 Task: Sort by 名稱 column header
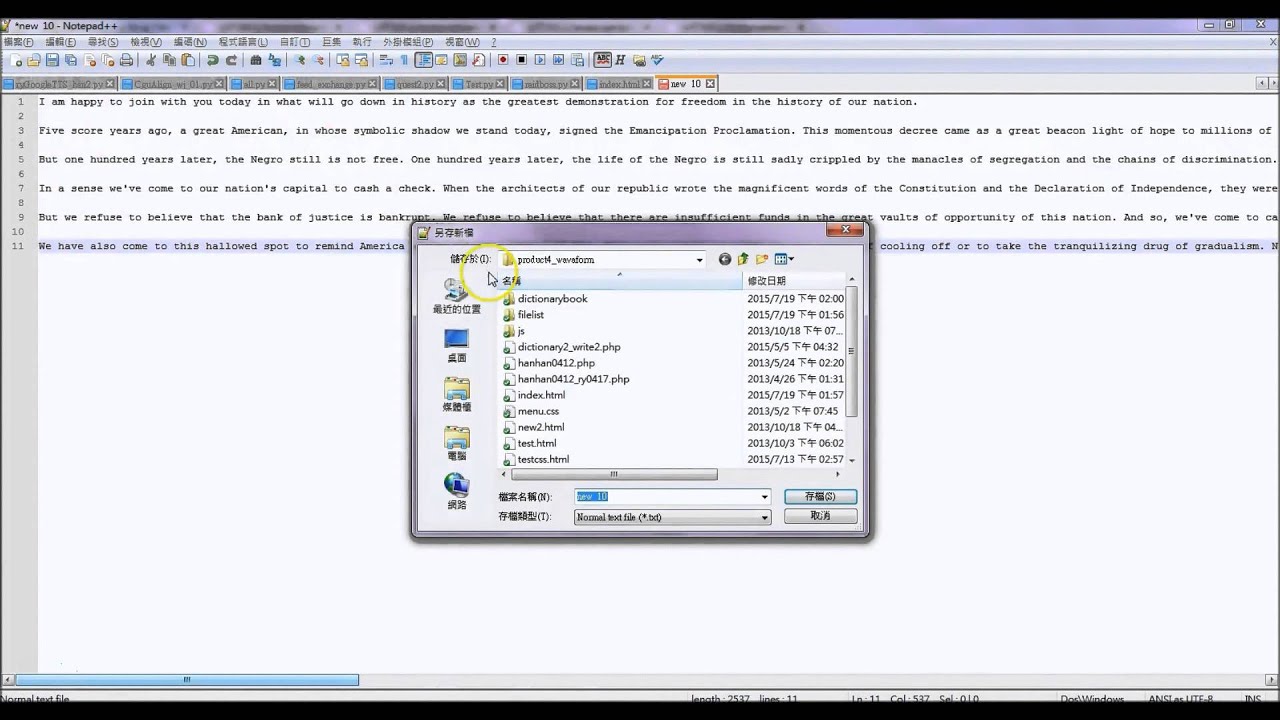click(x=620, y=281)
